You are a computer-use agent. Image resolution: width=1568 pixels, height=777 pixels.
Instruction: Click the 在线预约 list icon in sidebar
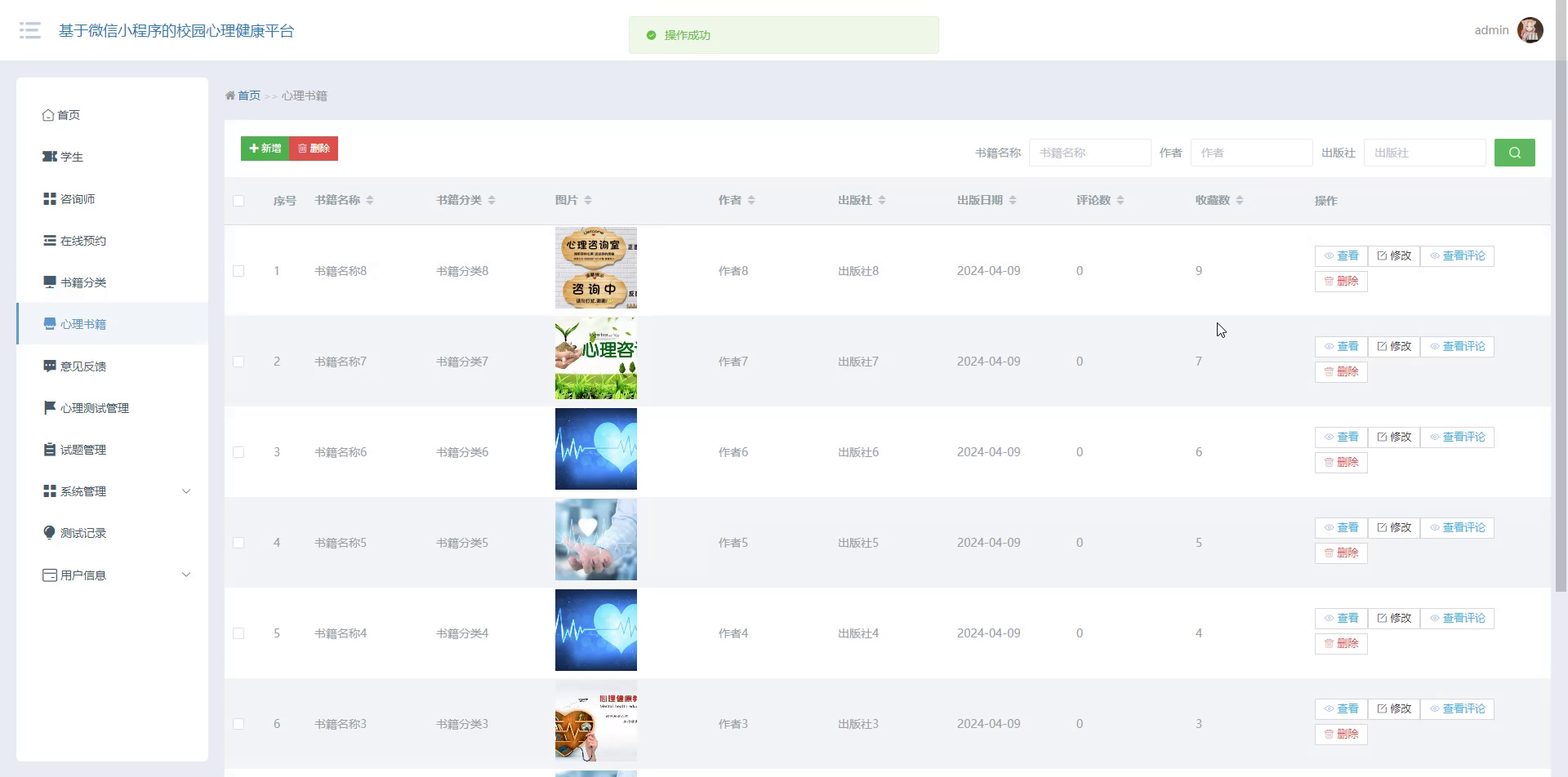click(50, 240)
